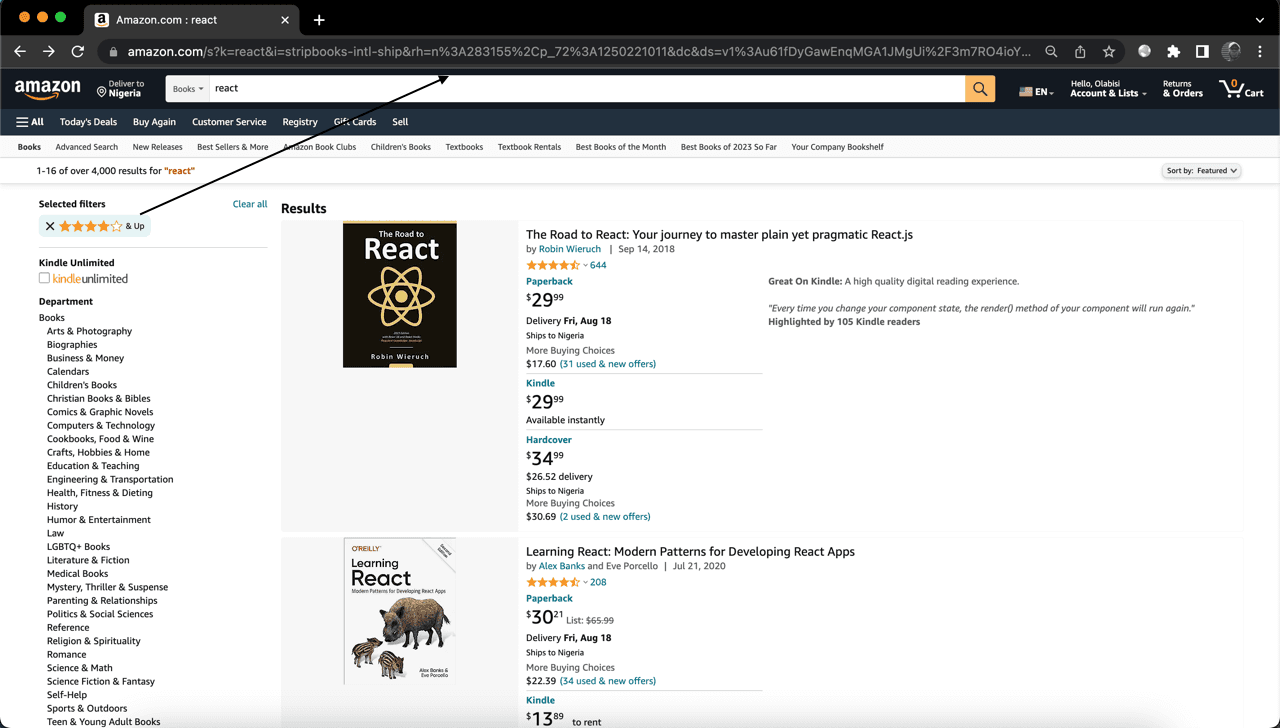Tick the Kindle Unlimited checkbox
Viewport: 1280px width, 728px height.
[44, 278]
